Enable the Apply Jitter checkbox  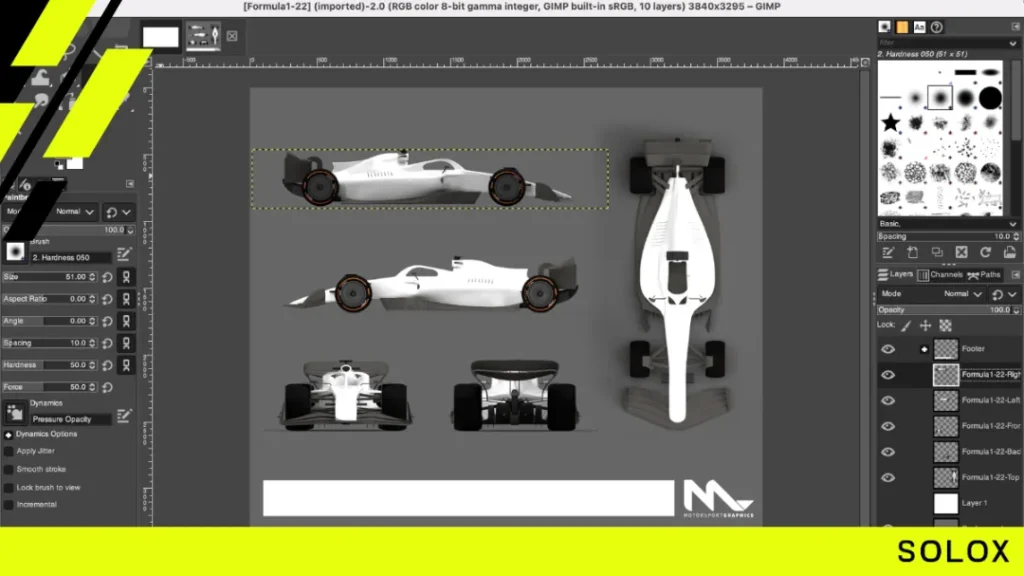[8, 451]
